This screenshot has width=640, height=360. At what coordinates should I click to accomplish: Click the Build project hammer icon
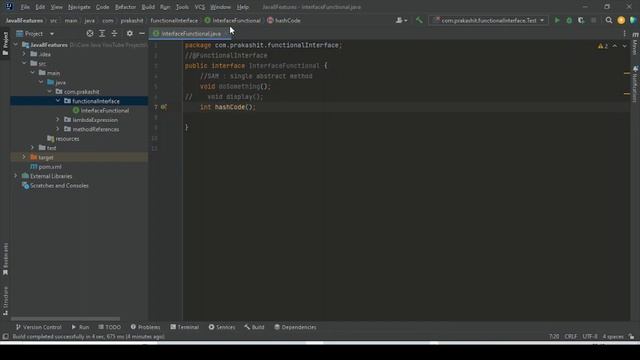(419, 20)
